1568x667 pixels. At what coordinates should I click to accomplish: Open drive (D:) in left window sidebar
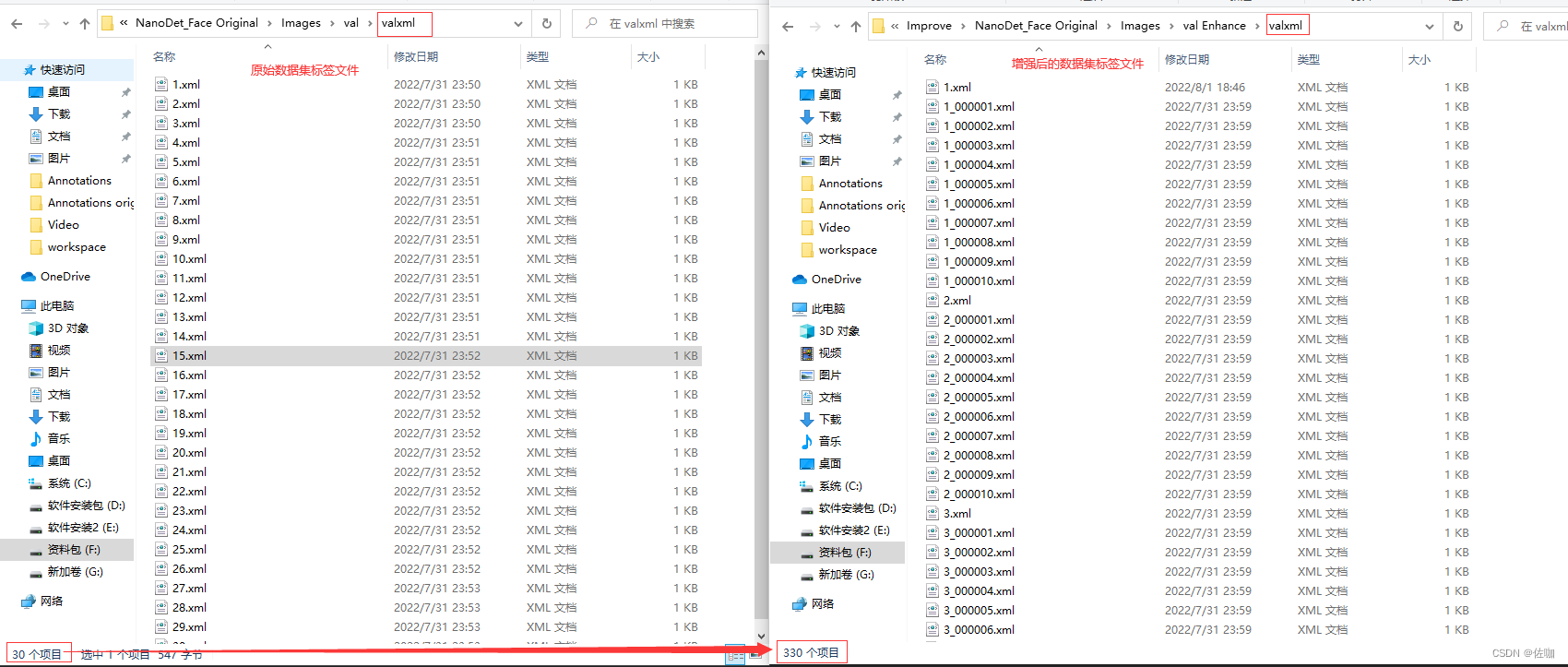click(x=77, y=505)
